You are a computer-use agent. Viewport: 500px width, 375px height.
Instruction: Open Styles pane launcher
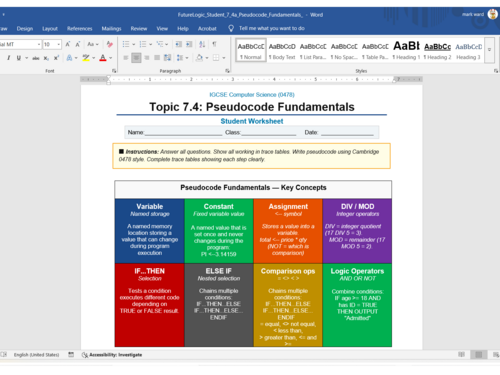coord(496,71)
